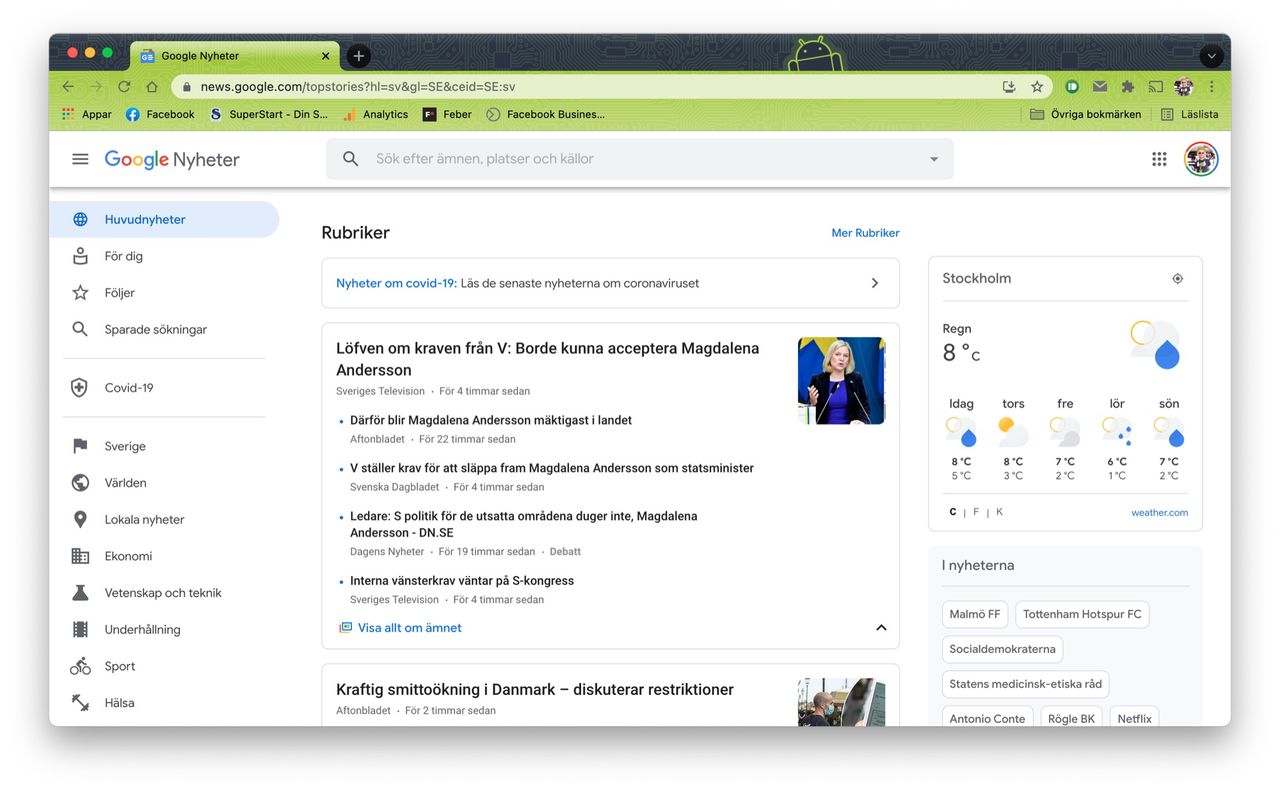
Task: Select the Sport cycling icon in the sidebar
Action: click(x=80, y=665)
